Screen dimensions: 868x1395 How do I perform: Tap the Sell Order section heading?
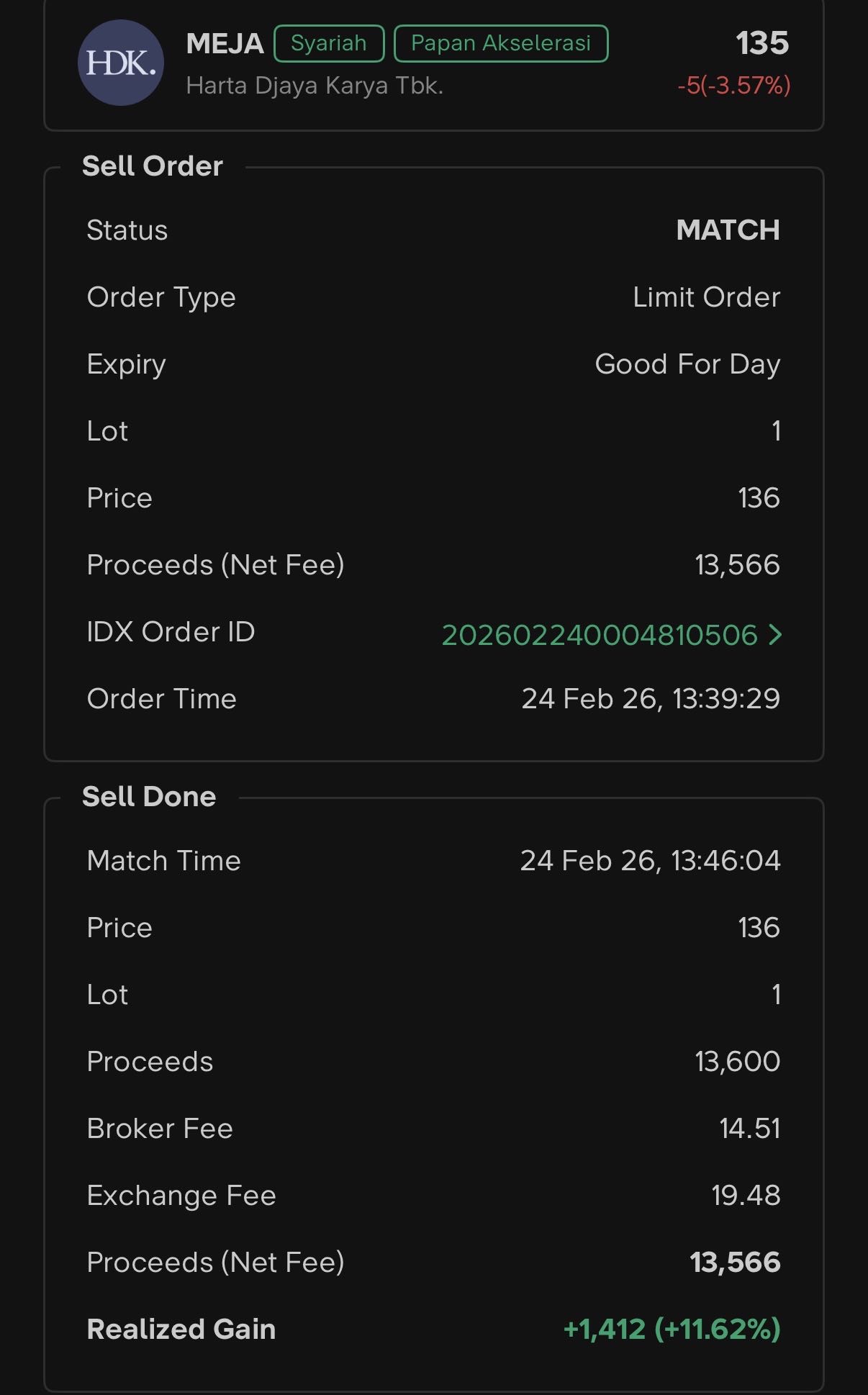point(153,166)
